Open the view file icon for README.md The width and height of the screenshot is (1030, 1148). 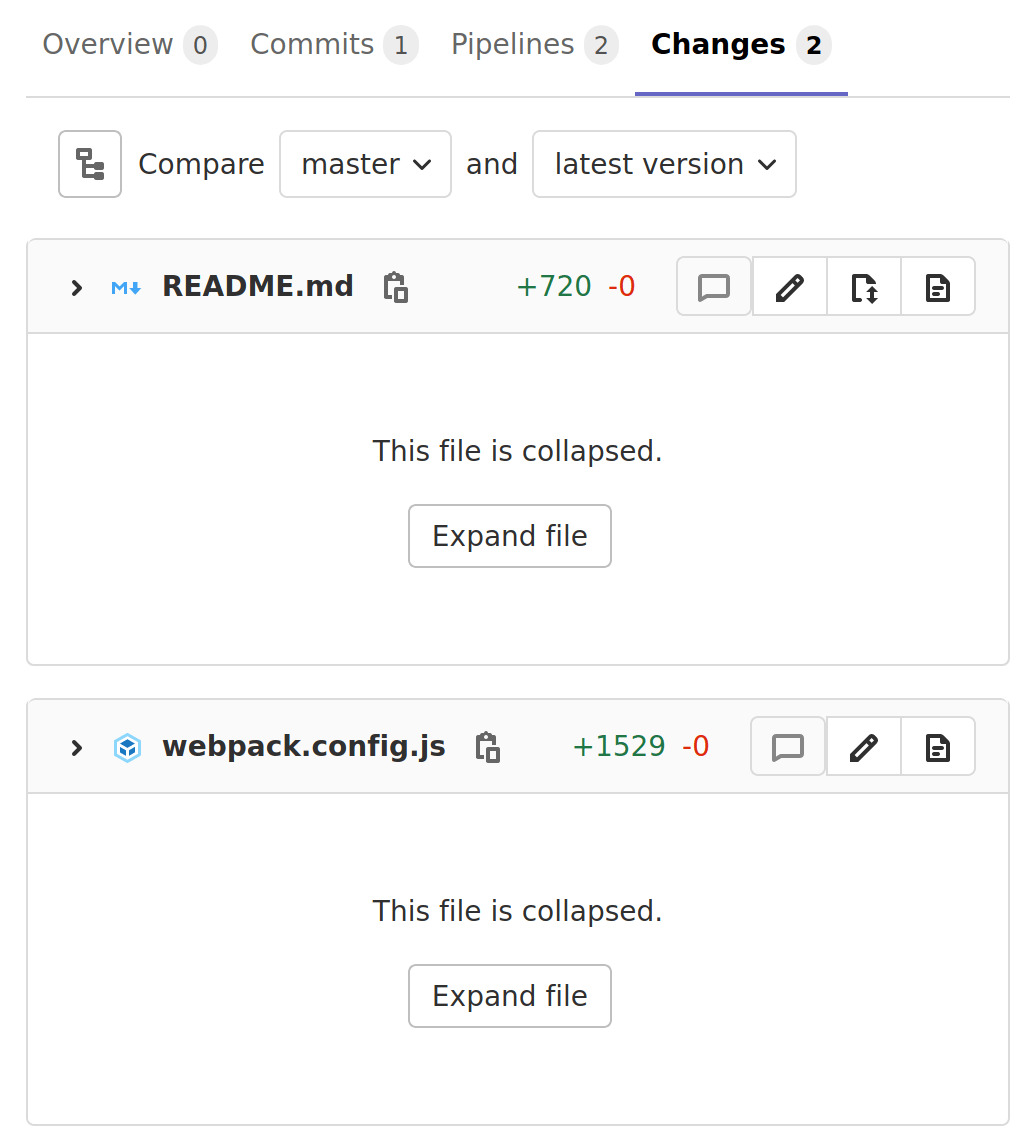tap(937, 287)
